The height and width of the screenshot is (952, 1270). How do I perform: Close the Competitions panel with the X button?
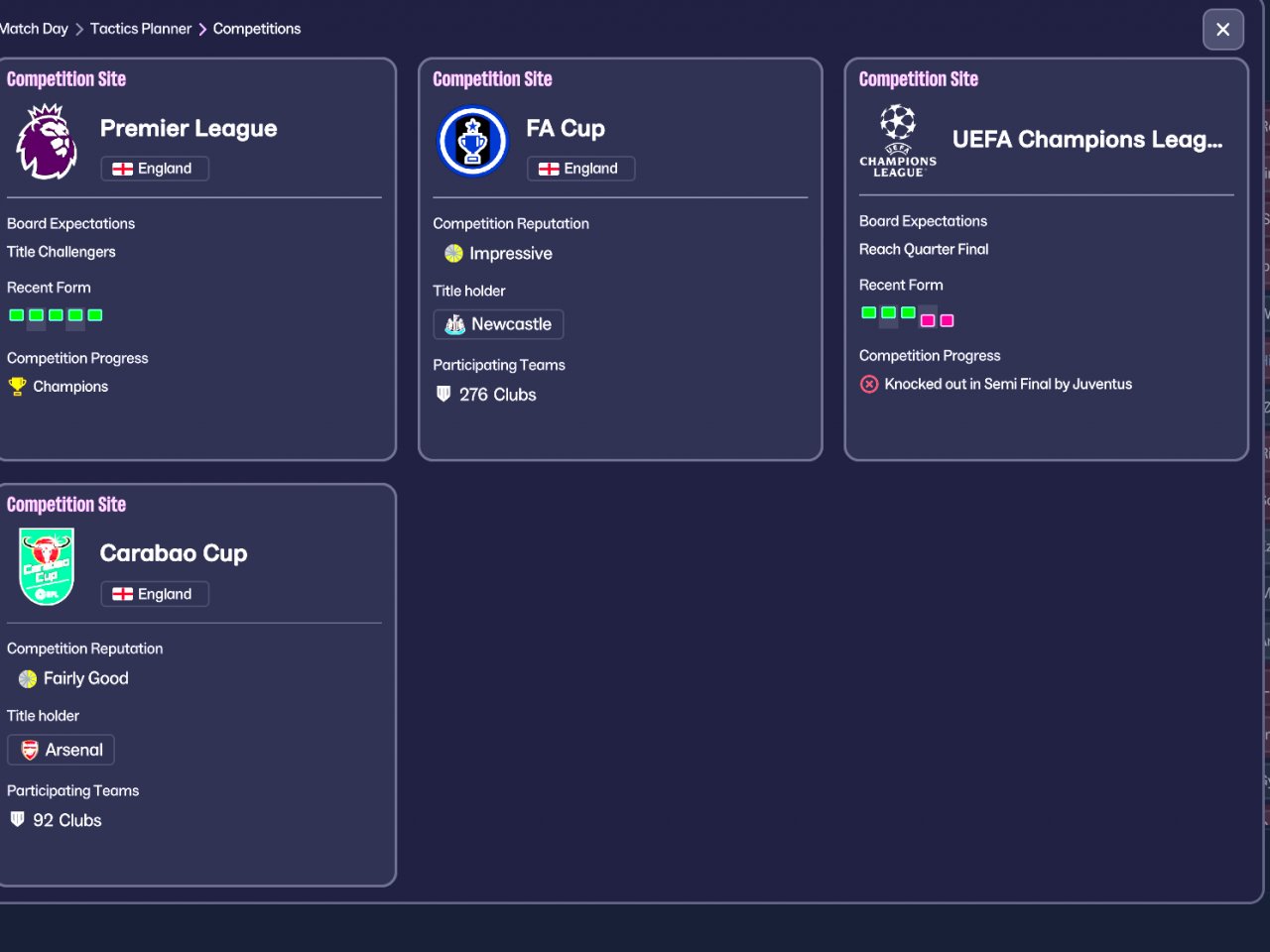click(1223, 29)
